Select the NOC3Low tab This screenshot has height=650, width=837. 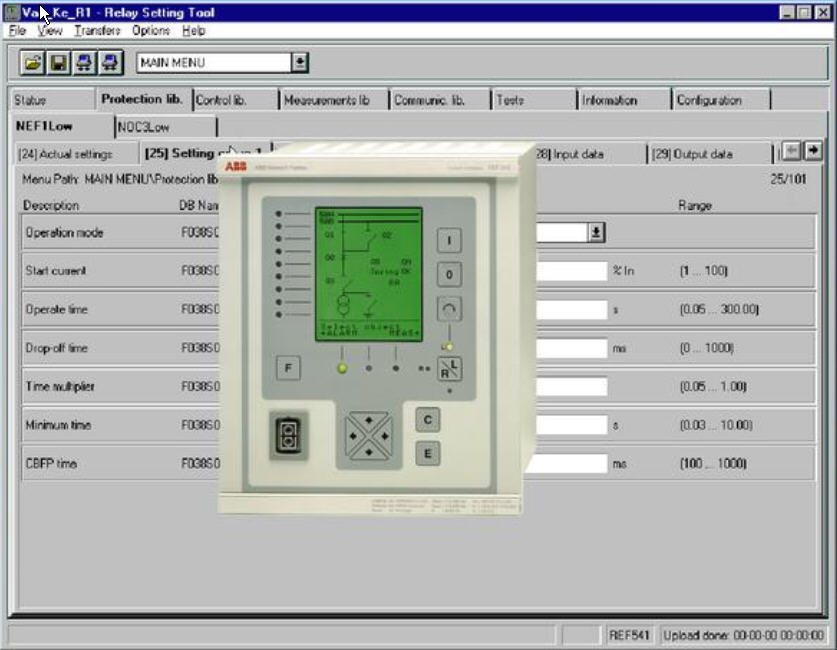[x=165, y=127]
